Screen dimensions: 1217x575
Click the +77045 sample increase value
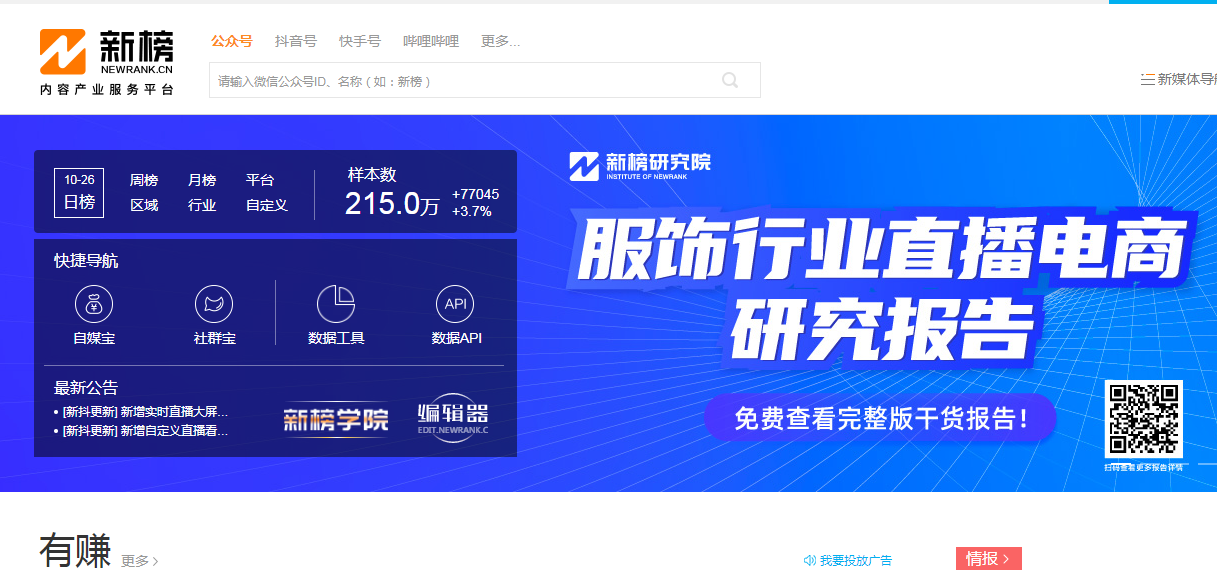click(475, 194)
